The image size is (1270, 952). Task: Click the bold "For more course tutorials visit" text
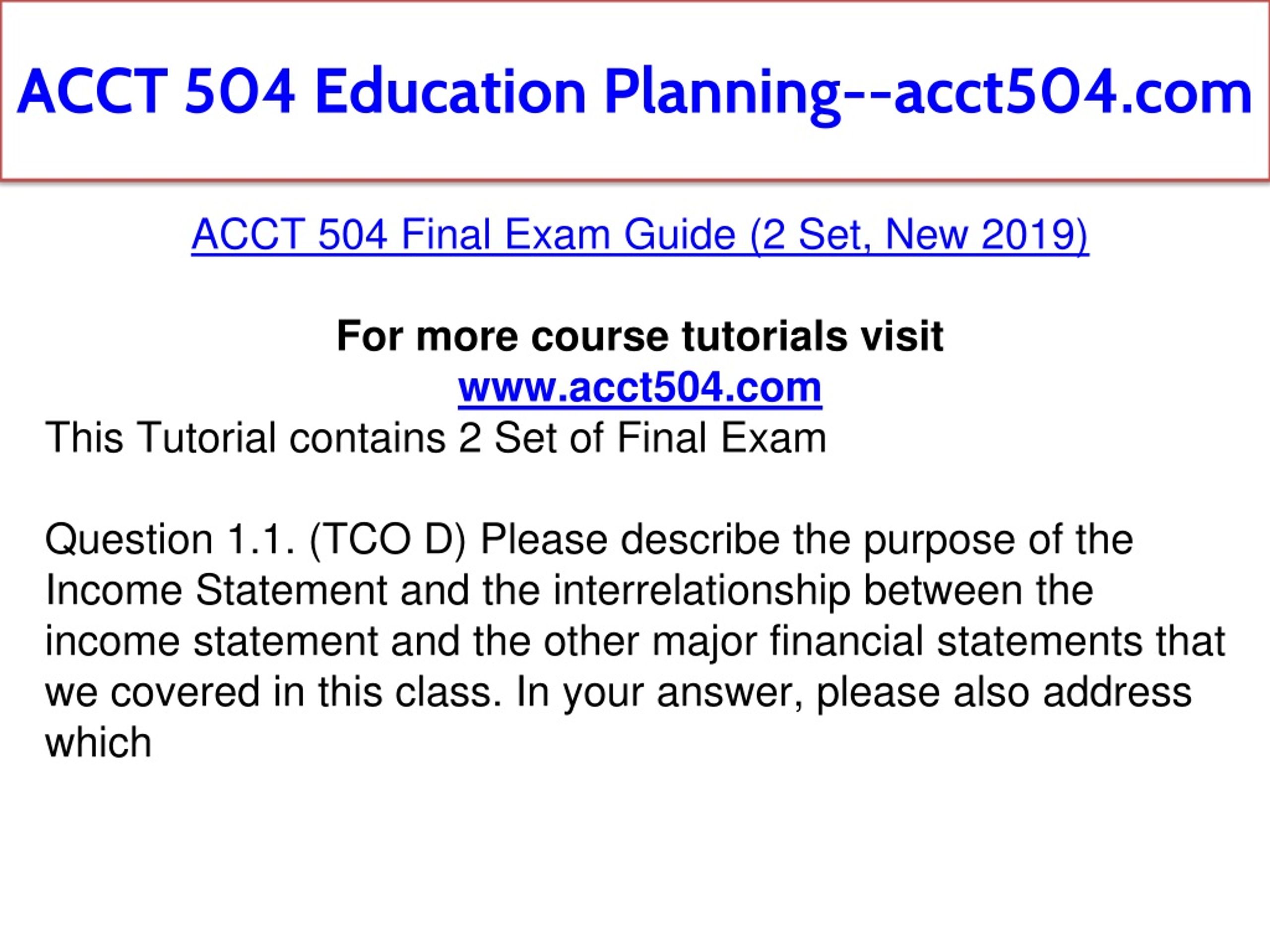click(639, 336)
